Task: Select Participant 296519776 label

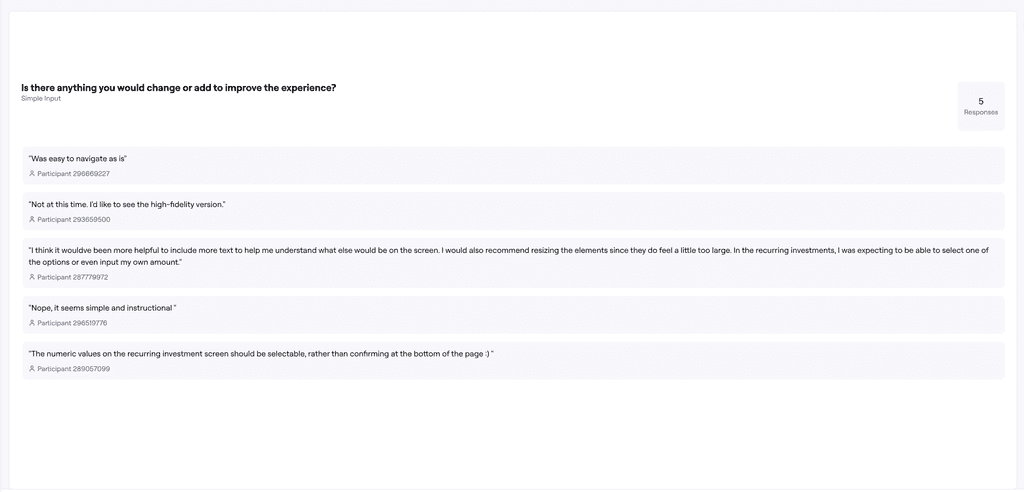Action: [72, 323]
